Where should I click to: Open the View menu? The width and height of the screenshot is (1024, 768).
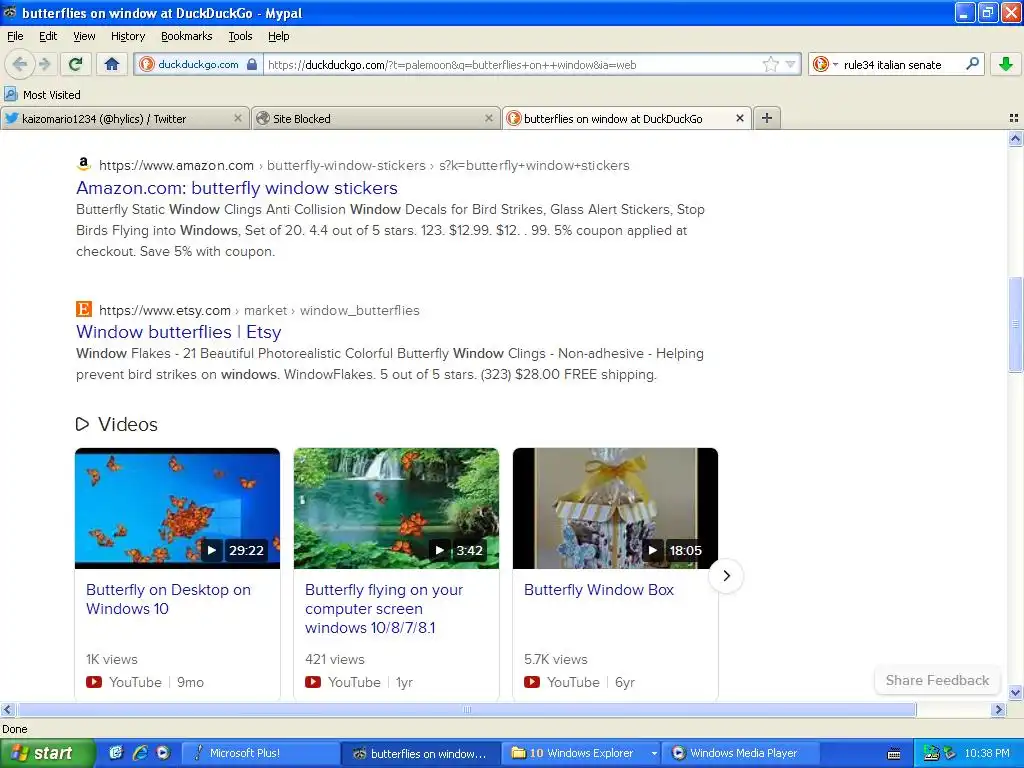click(x=84, y=36)
